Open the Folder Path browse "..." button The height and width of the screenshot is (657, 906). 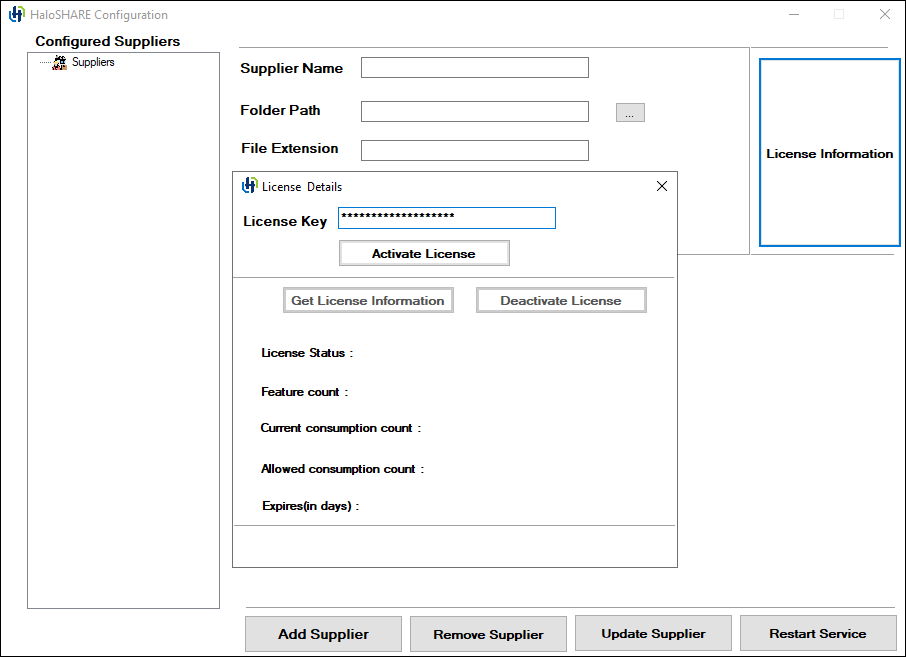630,111
